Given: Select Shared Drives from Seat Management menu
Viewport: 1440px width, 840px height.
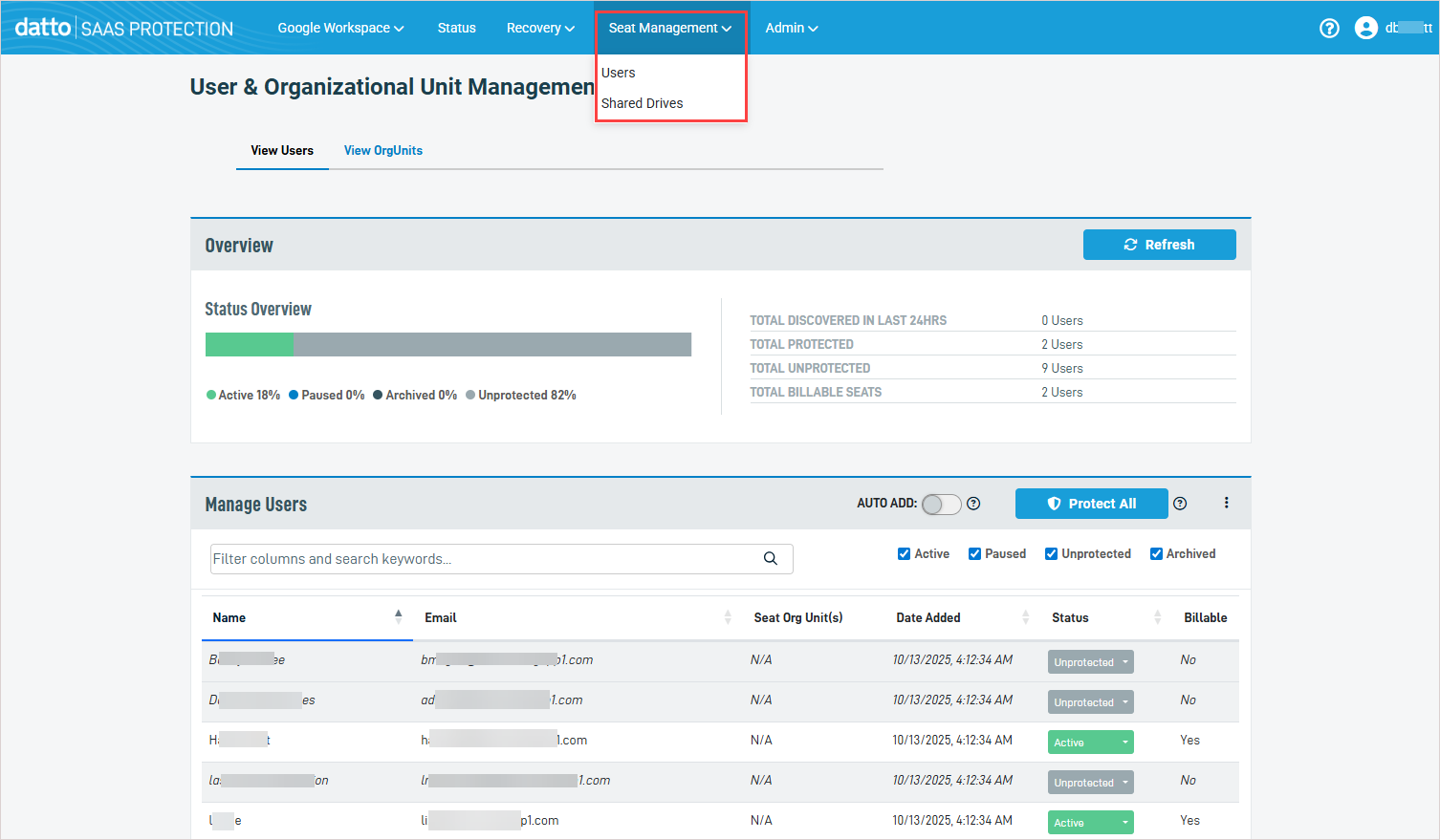Looking at the screenshot, I should 642,103.
